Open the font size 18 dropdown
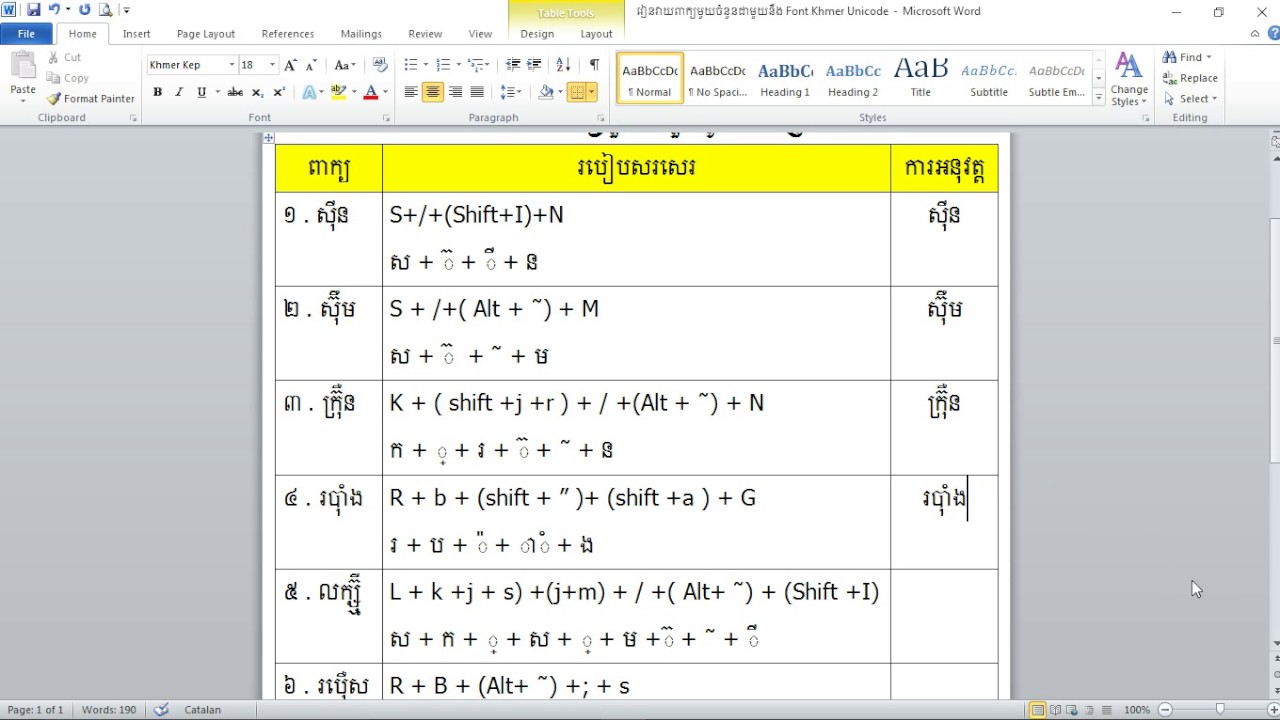The image size is (1280, 720). [x=272, y=65]
